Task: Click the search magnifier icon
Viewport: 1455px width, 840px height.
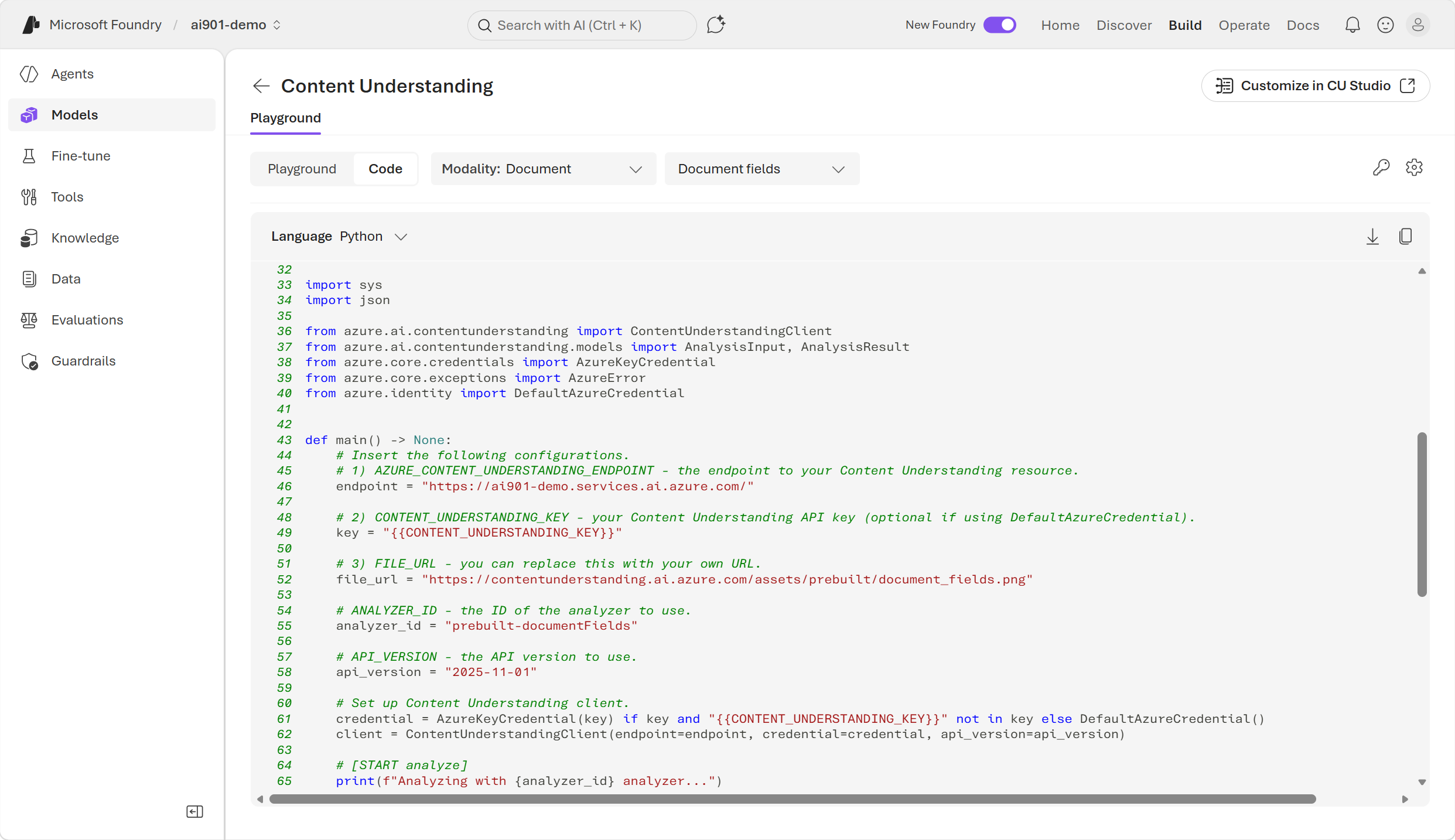Action: tap(484, 25)
